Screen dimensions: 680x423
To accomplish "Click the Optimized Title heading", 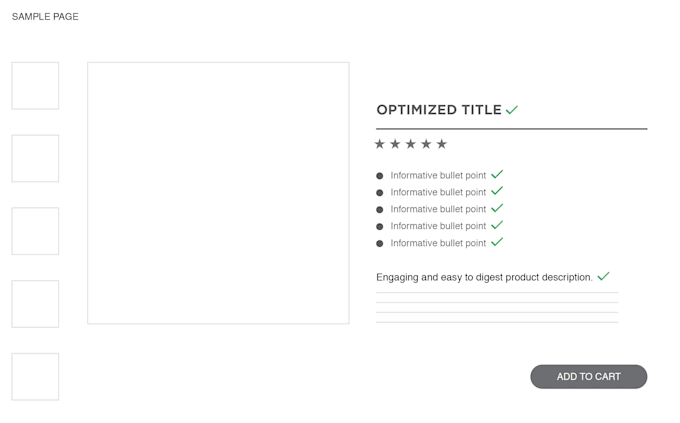I will point(439,110).
